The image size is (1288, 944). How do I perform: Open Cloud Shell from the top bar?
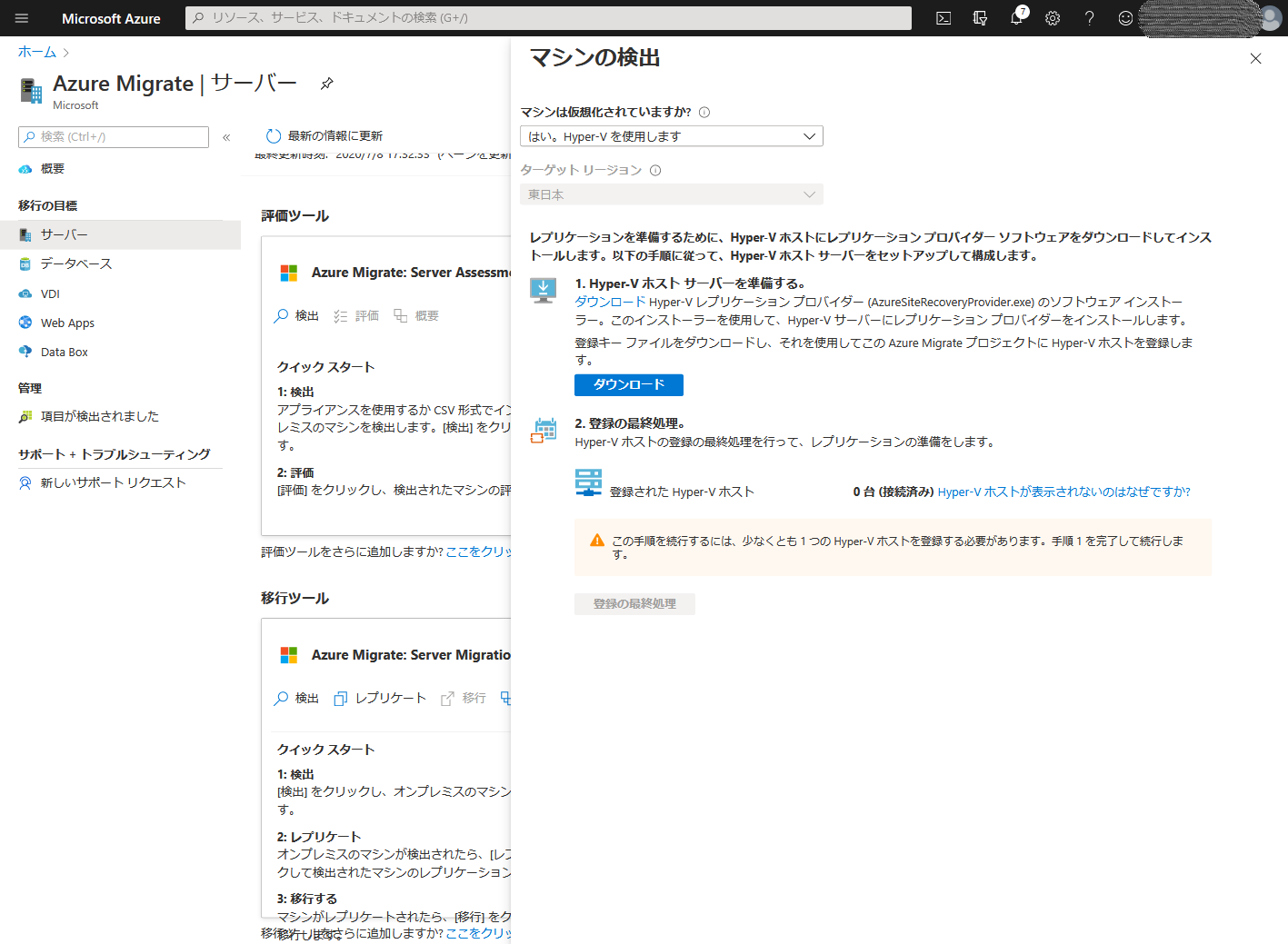[944, 18]
